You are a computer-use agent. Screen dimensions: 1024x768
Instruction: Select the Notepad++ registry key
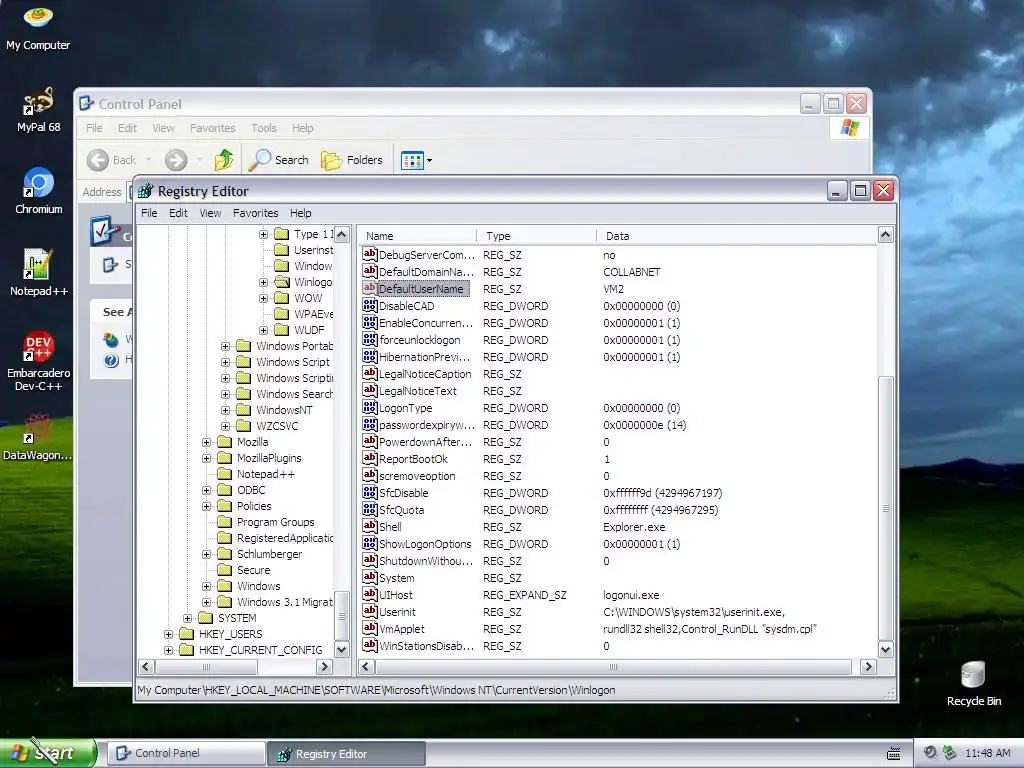click(x=265, y=474)
